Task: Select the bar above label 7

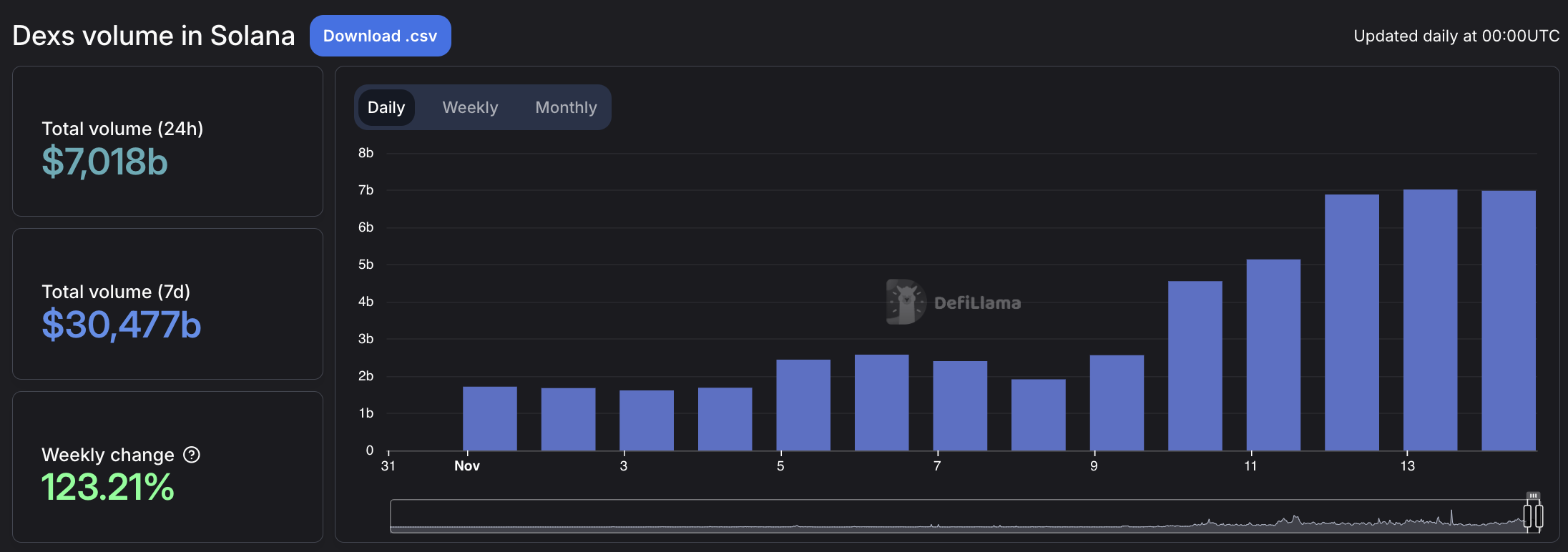Action: tap(960, 405)
